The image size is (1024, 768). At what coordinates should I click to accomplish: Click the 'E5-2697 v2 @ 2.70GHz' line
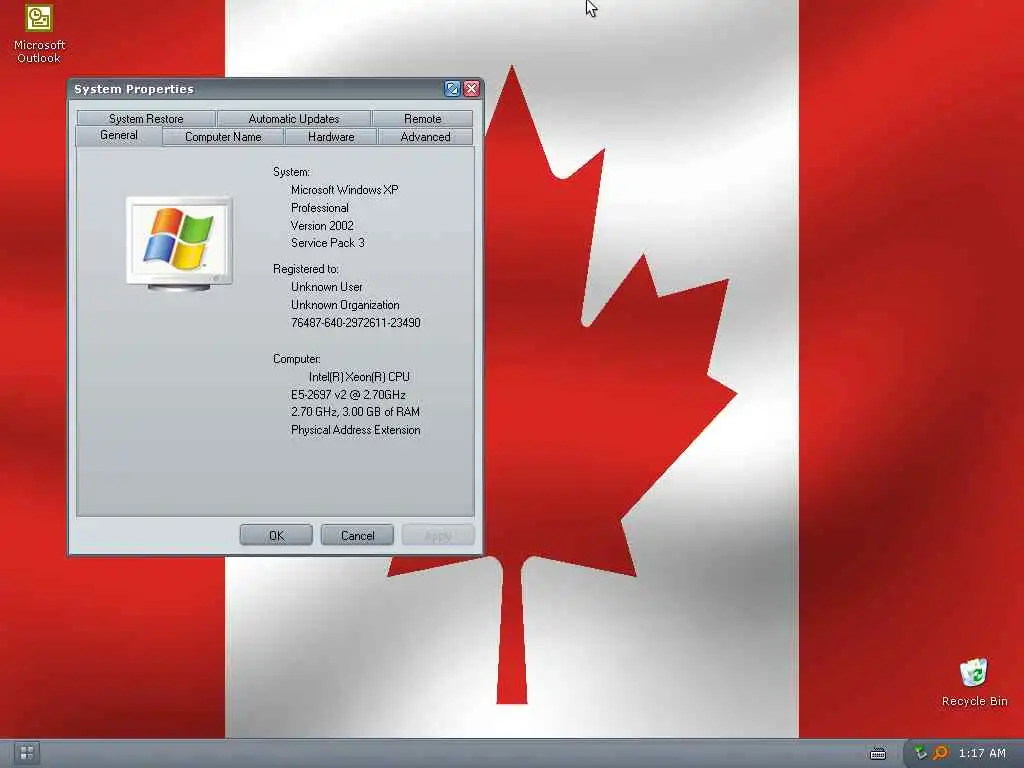click(348, 394)
